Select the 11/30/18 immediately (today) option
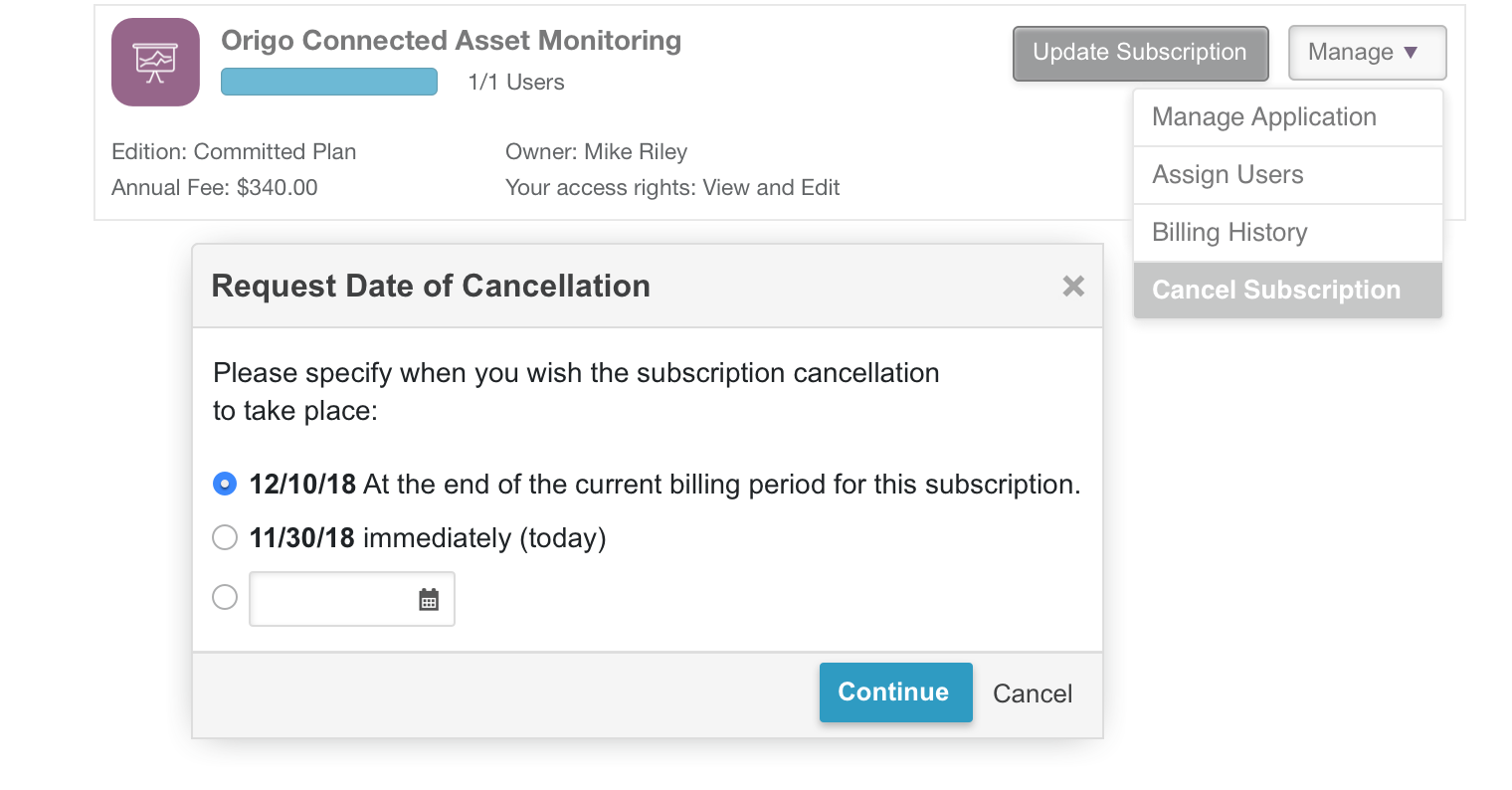This screenshot has height=790, width=1512. [x=225, y=538]
